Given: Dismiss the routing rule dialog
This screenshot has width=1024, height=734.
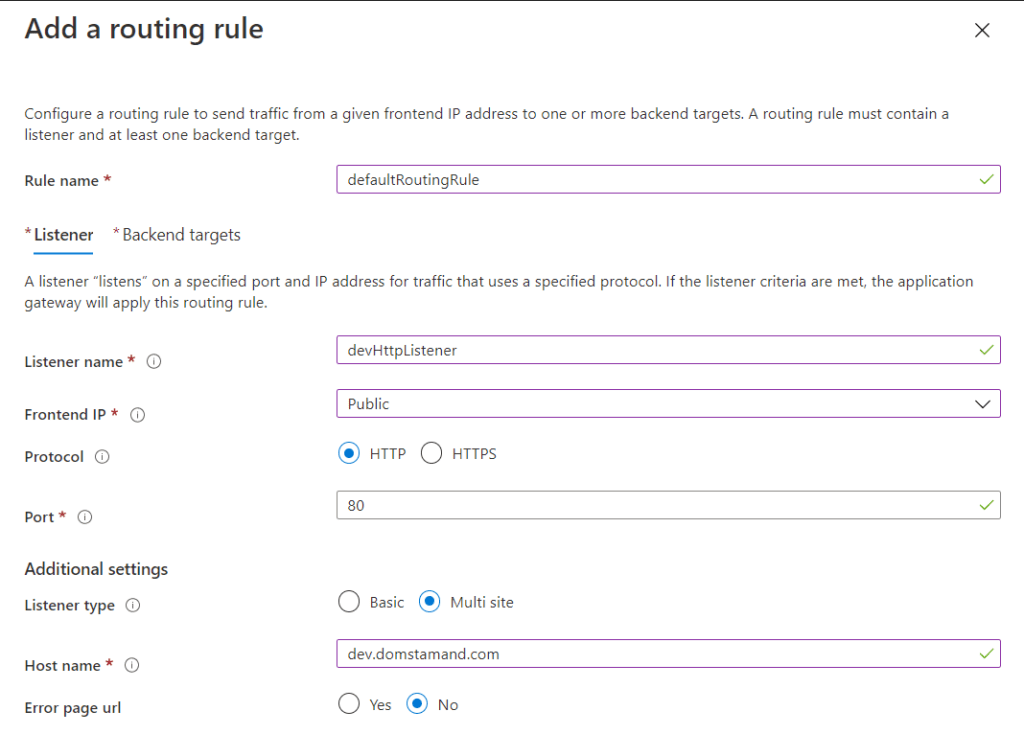Looking at the screenshot, I should (x=981, y=30).
